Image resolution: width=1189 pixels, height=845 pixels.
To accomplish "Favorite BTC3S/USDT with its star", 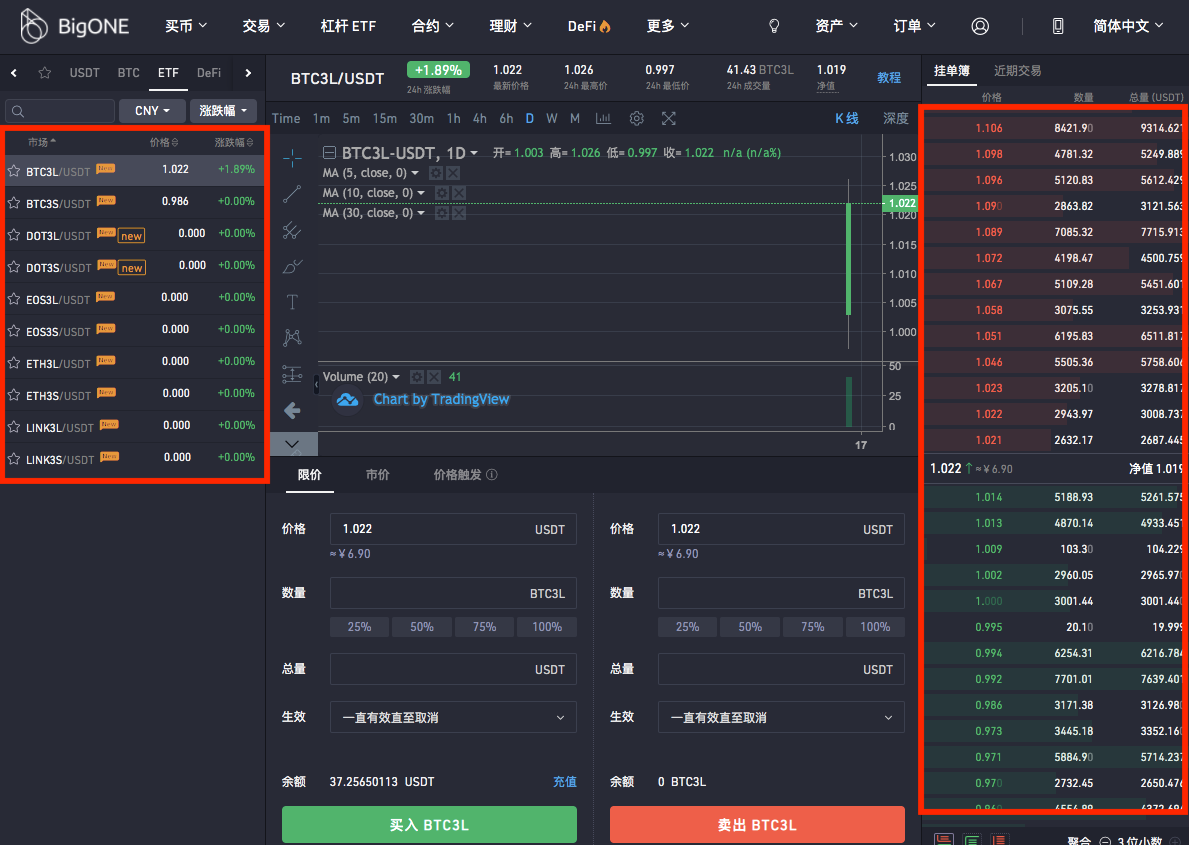I will pyautogui.click(x=14, y=203).
